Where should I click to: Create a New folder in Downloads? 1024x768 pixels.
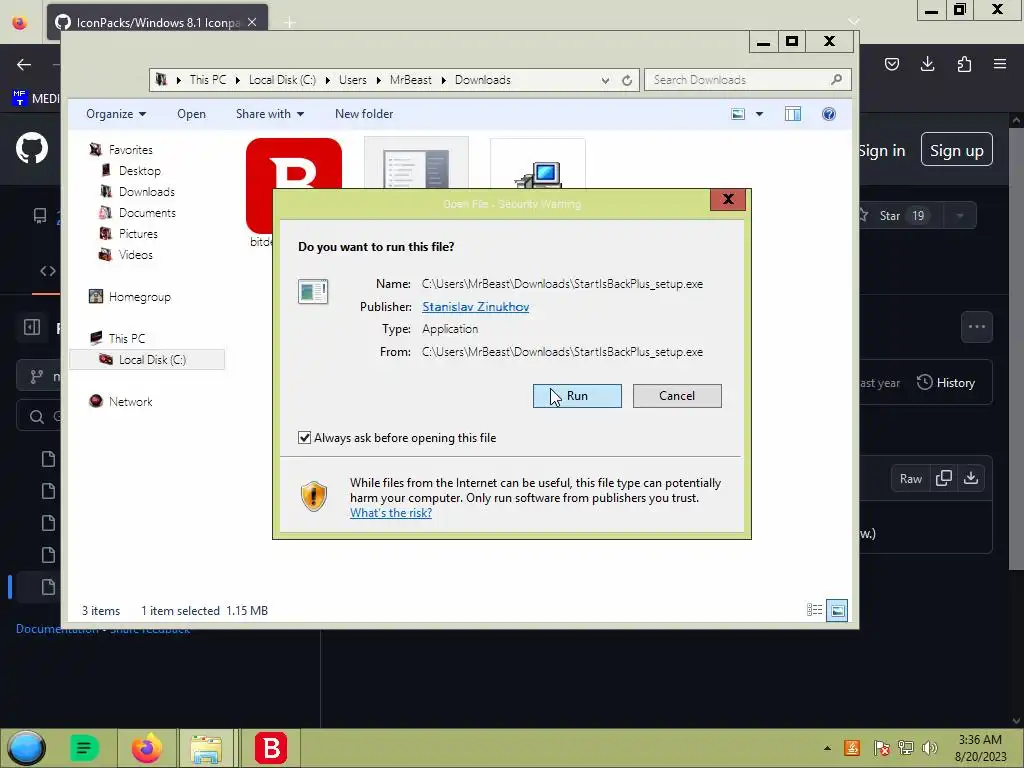pos(364,114)
